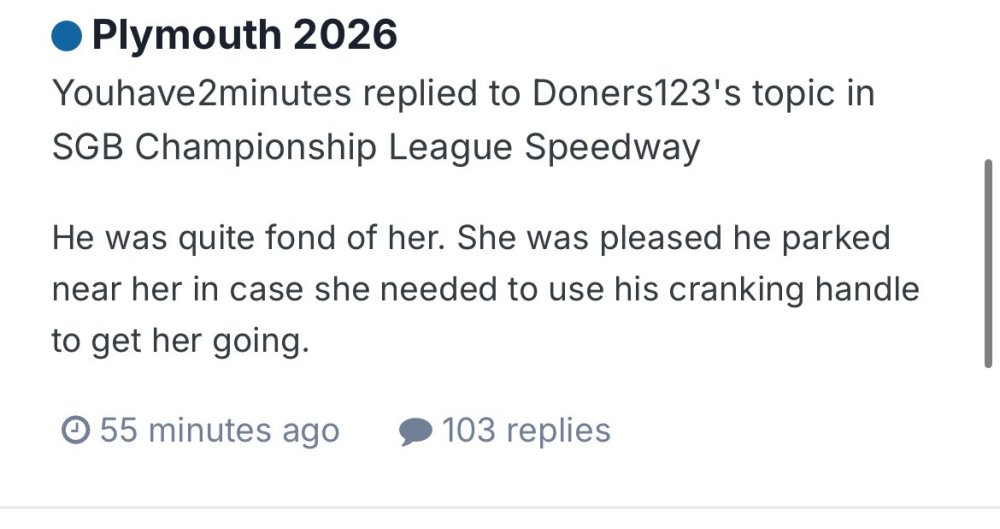Image resolution: width=1000 pixels, height=529 pixels.
Task: Click the word 'replies' after 103
Action: [x=558, y=431]
